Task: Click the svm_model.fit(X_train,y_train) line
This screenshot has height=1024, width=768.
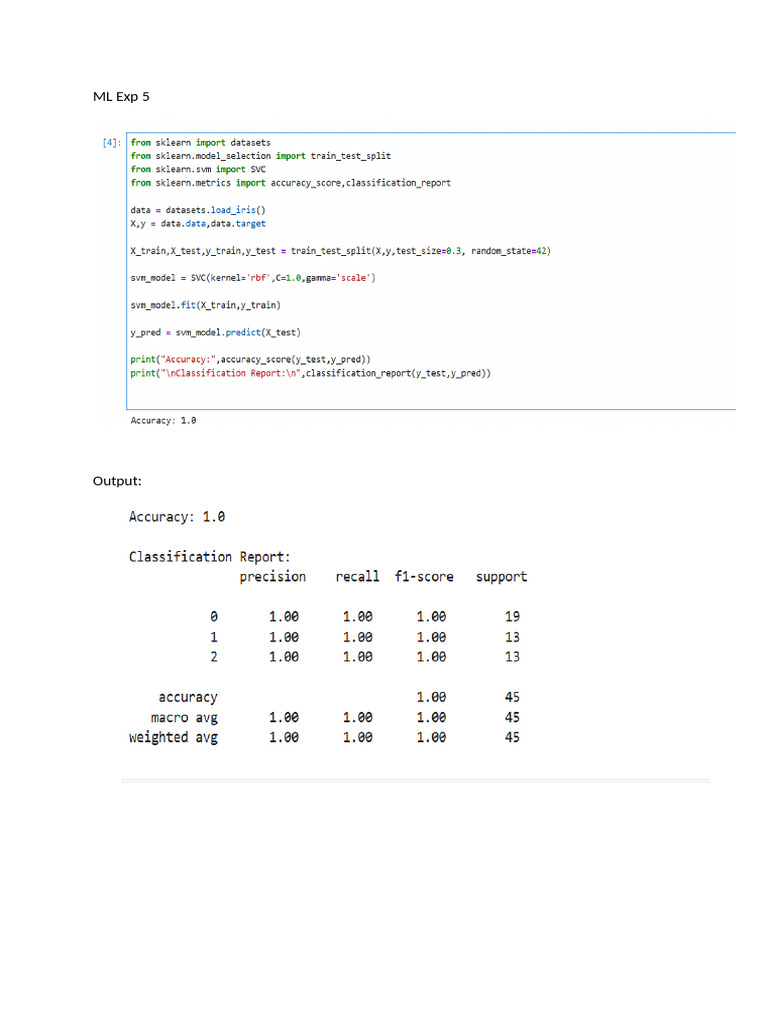Action: (205, 305)
